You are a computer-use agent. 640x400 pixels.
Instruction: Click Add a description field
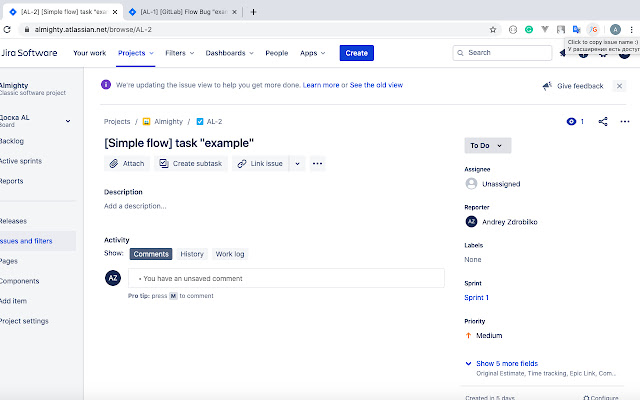(x=135, y=206)
